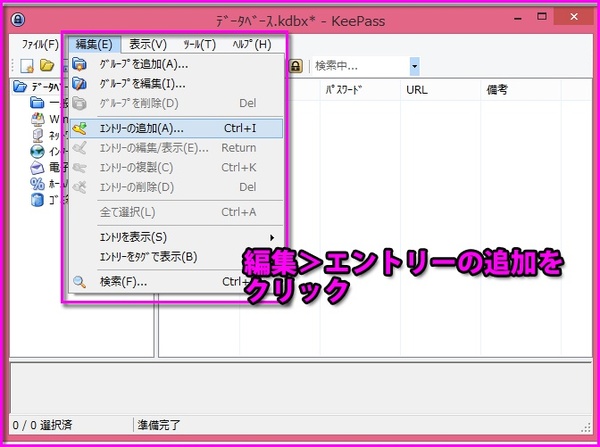This screenshot has height=447, width=600.
Task: Maximize the KeePass window
Action: pos(542,16)
